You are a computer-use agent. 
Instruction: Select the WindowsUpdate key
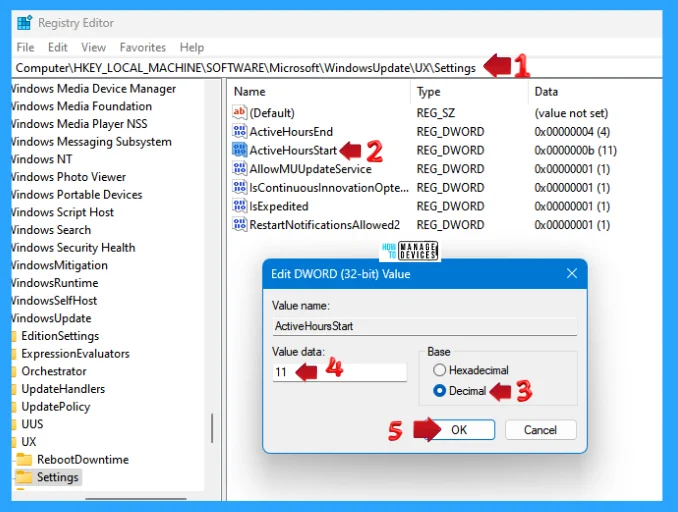coord(51,318)
